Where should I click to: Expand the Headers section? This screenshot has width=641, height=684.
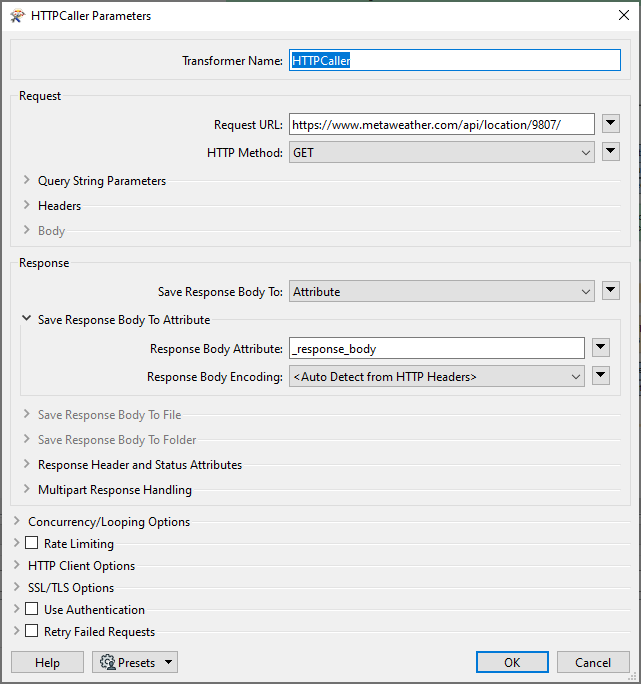click(x=27, y=205)
